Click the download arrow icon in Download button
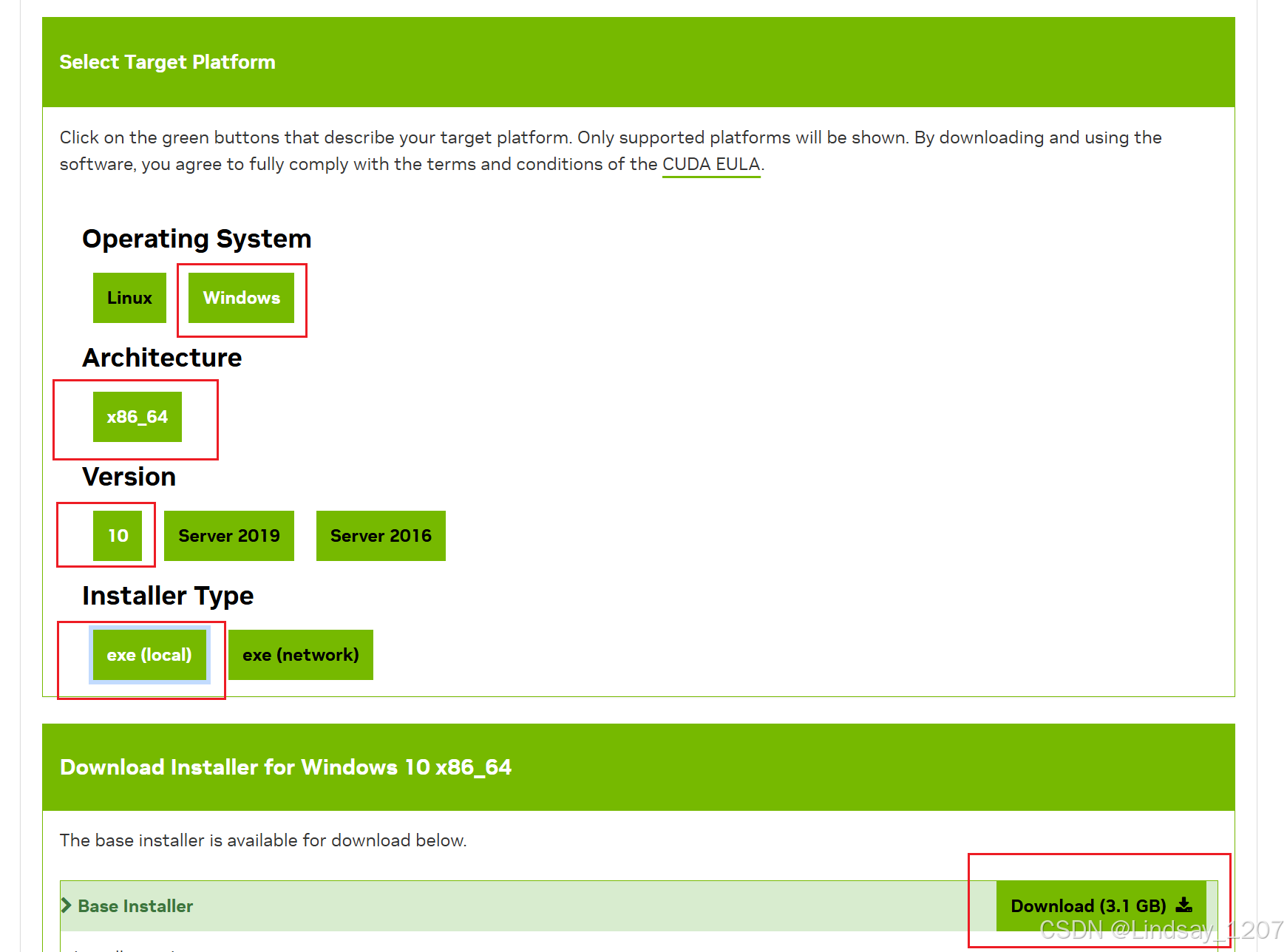The image size is (1287, 952). 1184,905
